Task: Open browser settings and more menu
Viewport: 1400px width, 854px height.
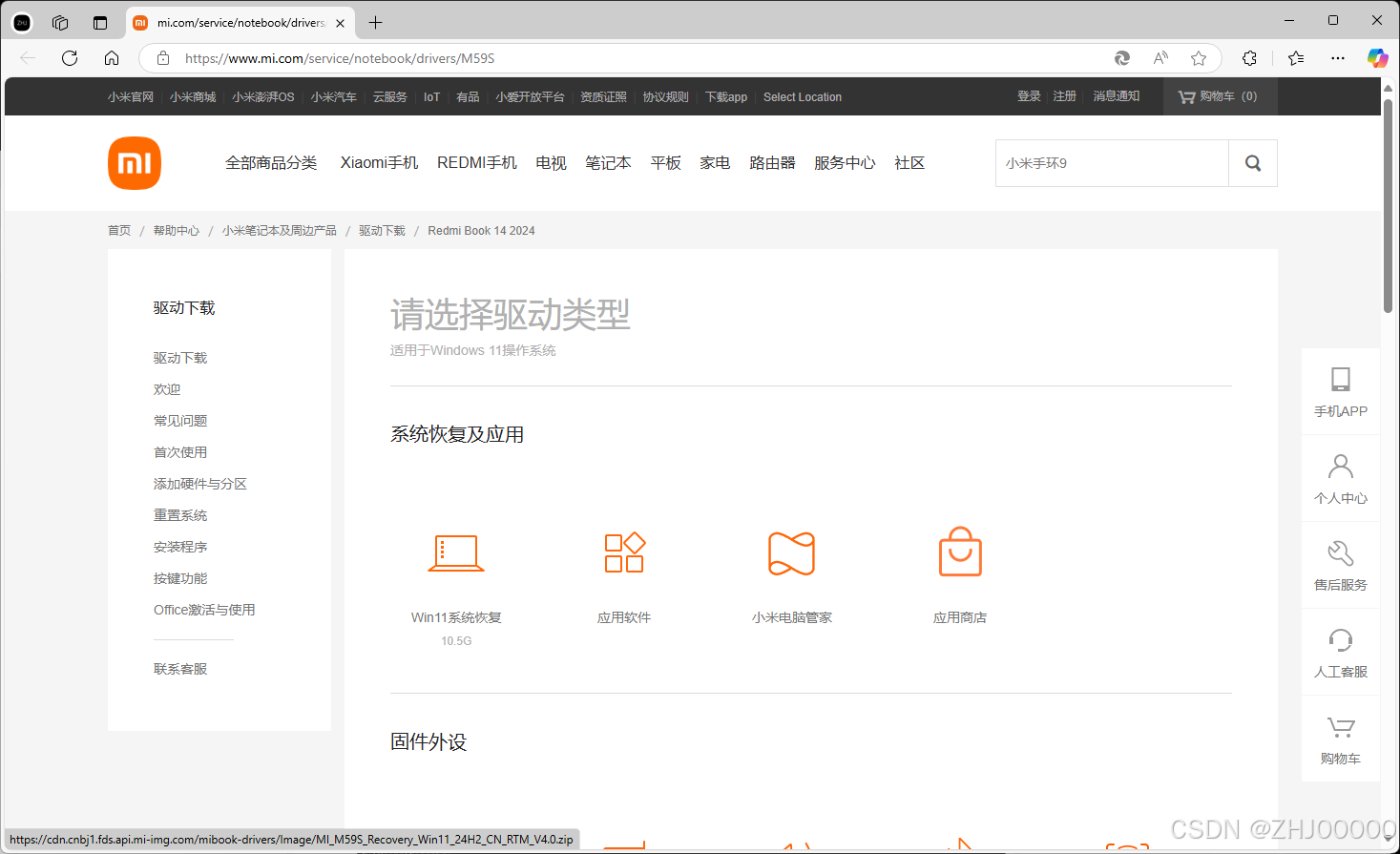Action: 1338,58
